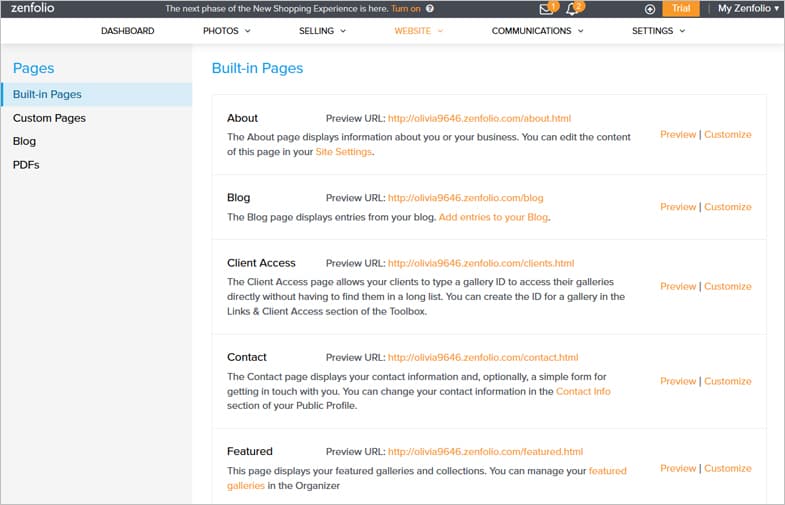Click the Pages sidebar heading
This screenshot has width=785, height=505.
tap(34, 69)
